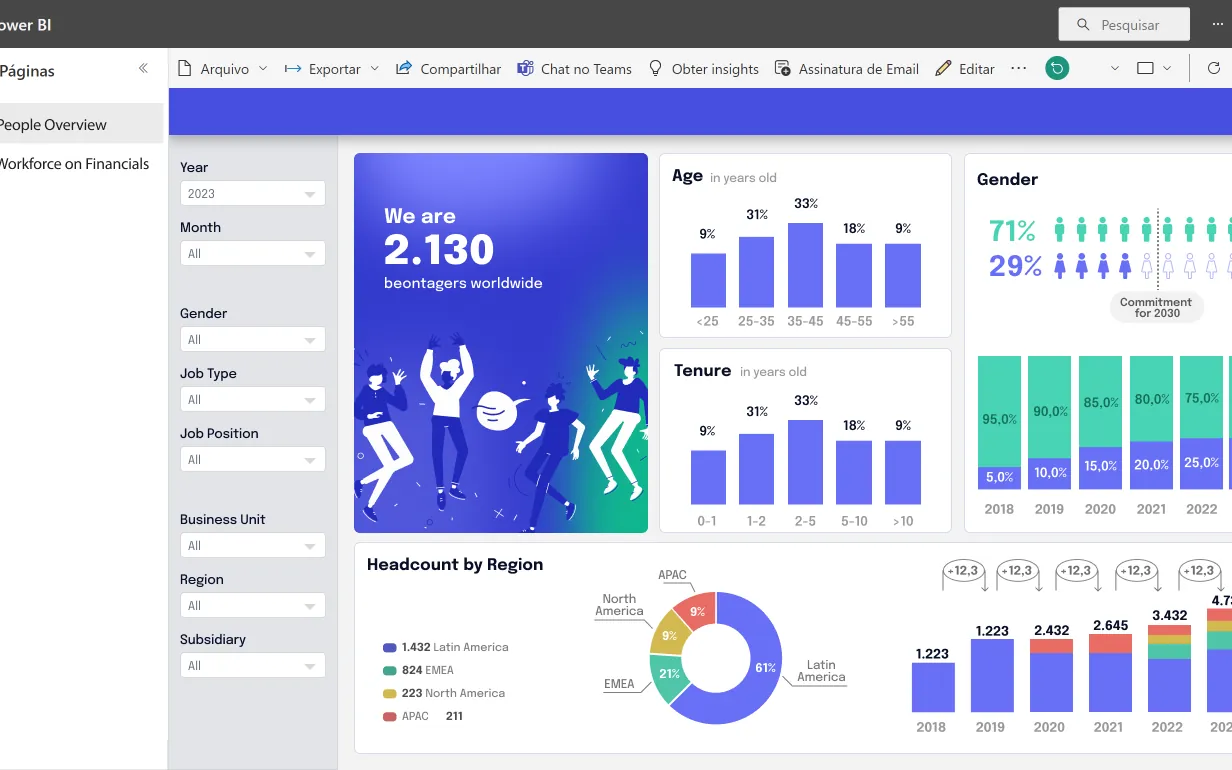Click the Assinatura de Email icon

point(783,69)
